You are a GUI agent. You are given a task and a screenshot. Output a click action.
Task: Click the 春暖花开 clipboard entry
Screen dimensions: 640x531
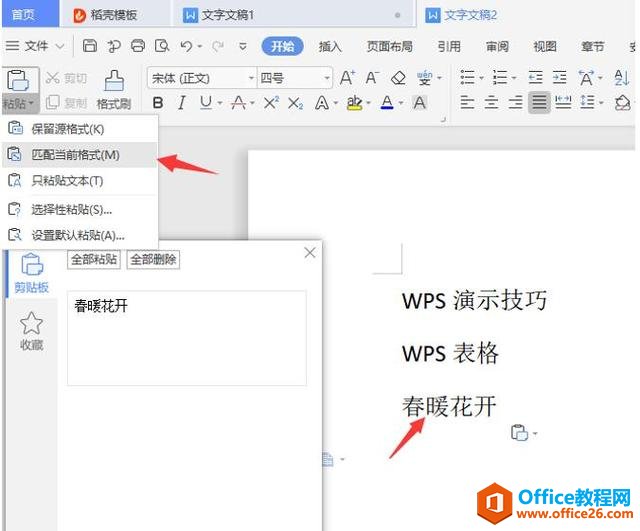tap(187, 338)
